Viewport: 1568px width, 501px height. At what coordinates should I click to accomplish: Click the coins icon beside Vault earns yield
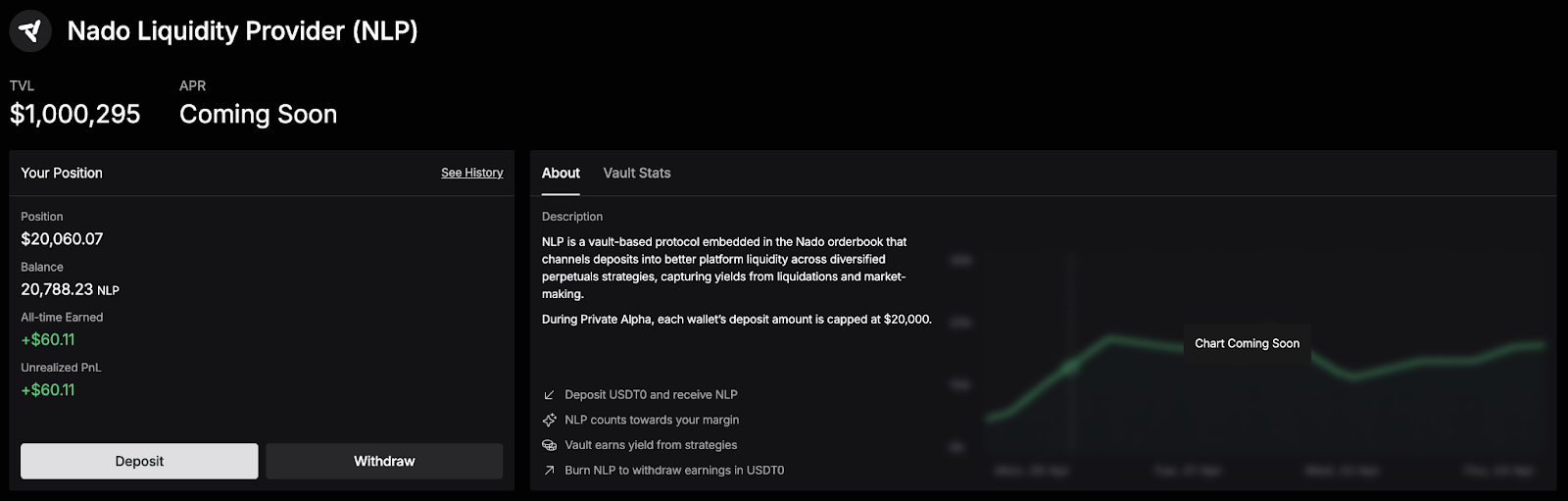549,445
